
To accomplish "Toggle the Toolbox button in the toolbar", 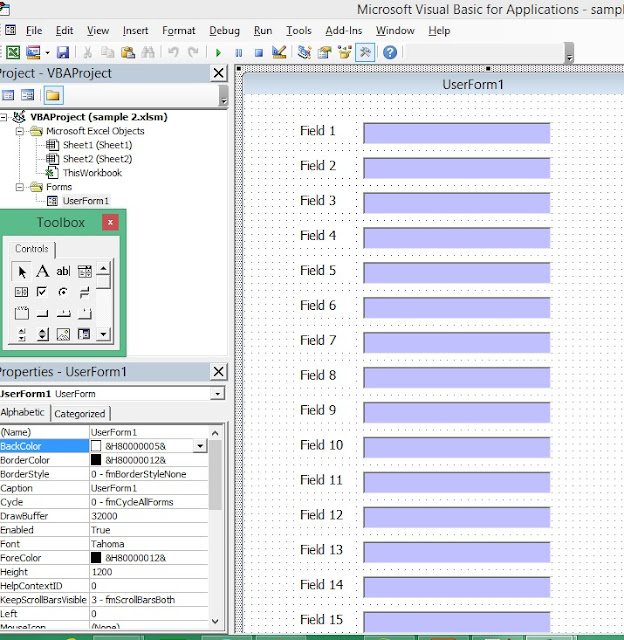I will [365, 52].
